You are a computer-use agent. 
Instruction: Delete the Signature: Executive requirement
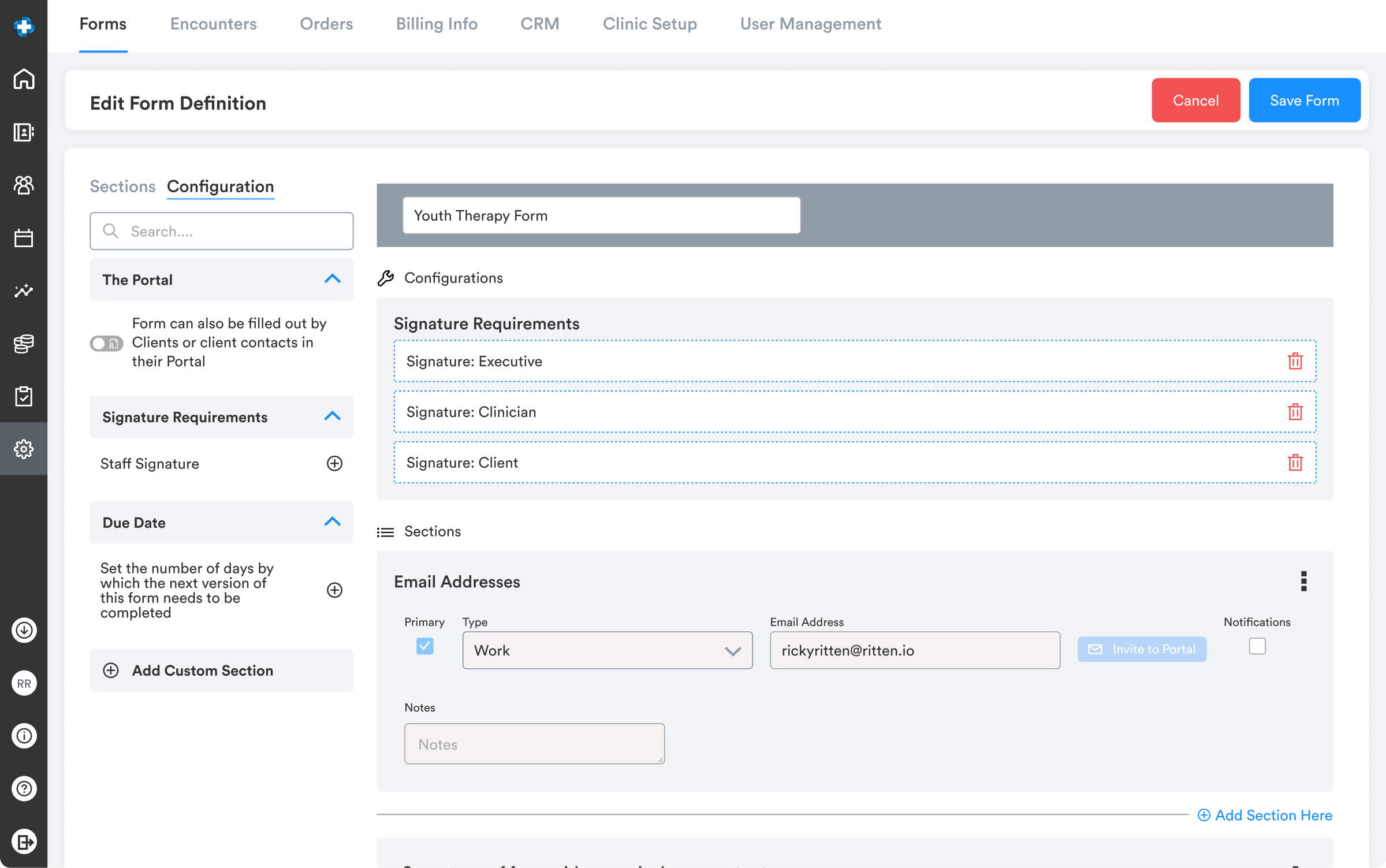(x=1295, y=361)
